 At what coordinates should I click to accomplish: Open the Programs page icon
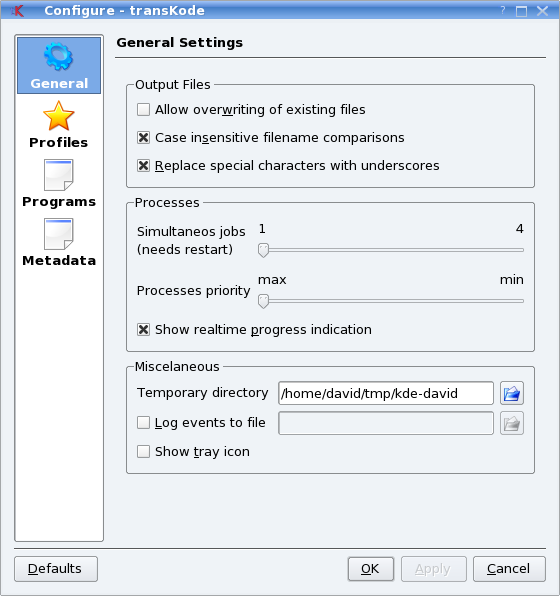click(59, 175)
